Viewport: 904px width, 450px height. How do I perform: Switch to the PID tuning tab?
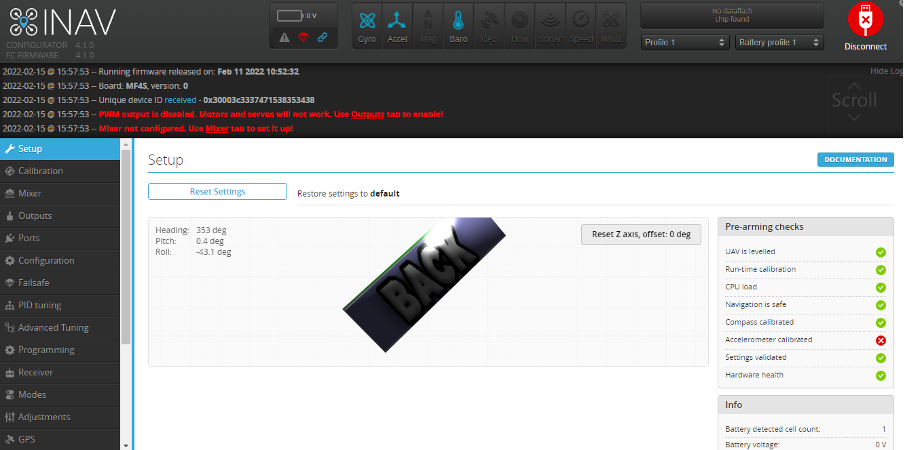click(x=40, y=304)
